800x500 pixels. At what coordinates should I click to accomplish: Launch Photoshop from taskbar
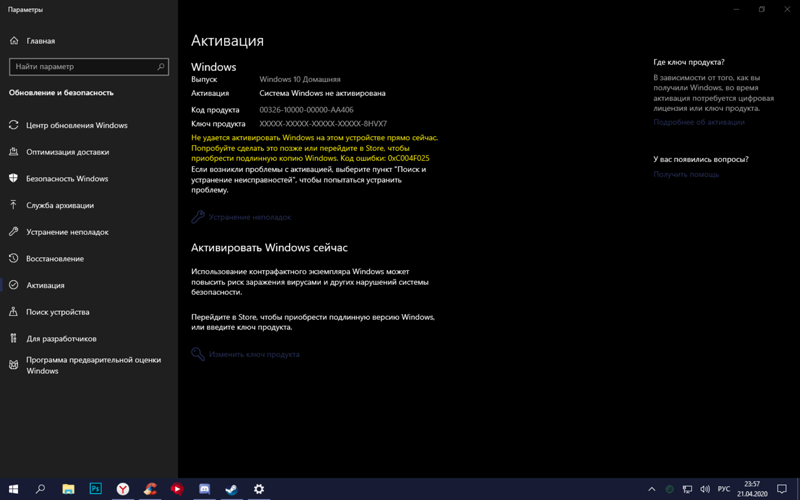coord(95,489)
